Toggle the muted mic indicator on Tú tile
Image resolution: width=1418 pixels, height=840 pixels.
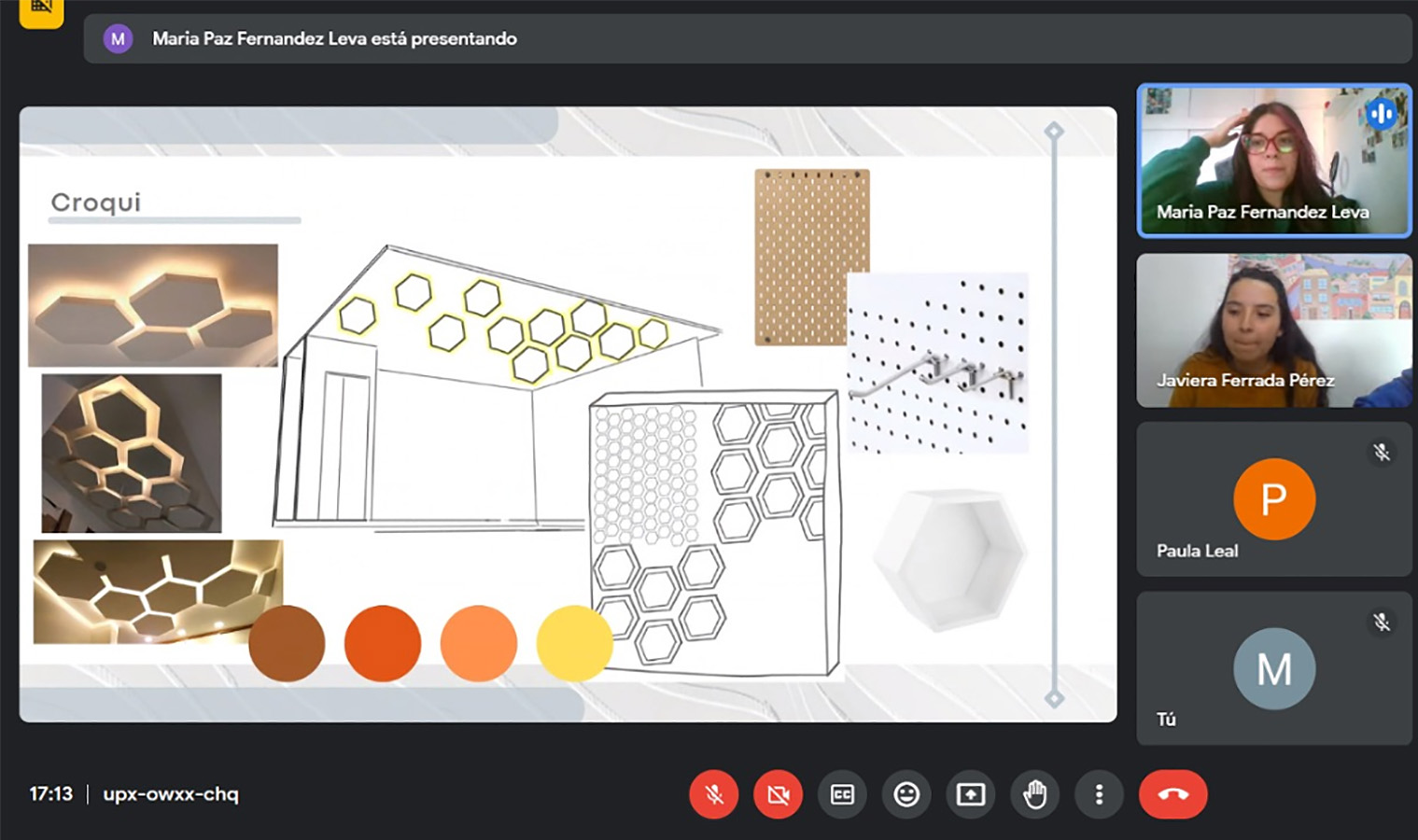(1382, 622)
